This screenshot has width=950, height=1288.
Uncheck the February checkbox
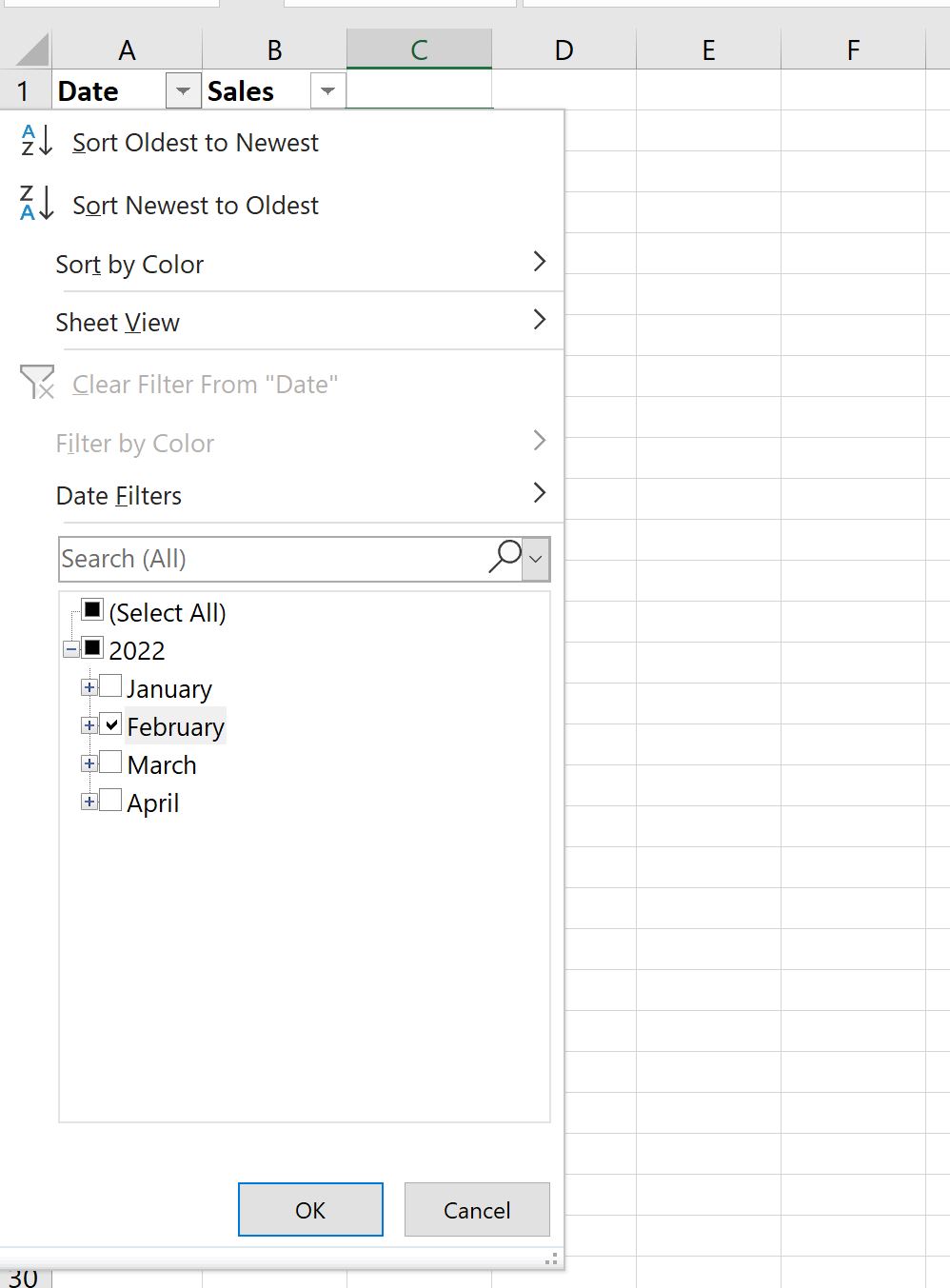[x=110, y=724]
